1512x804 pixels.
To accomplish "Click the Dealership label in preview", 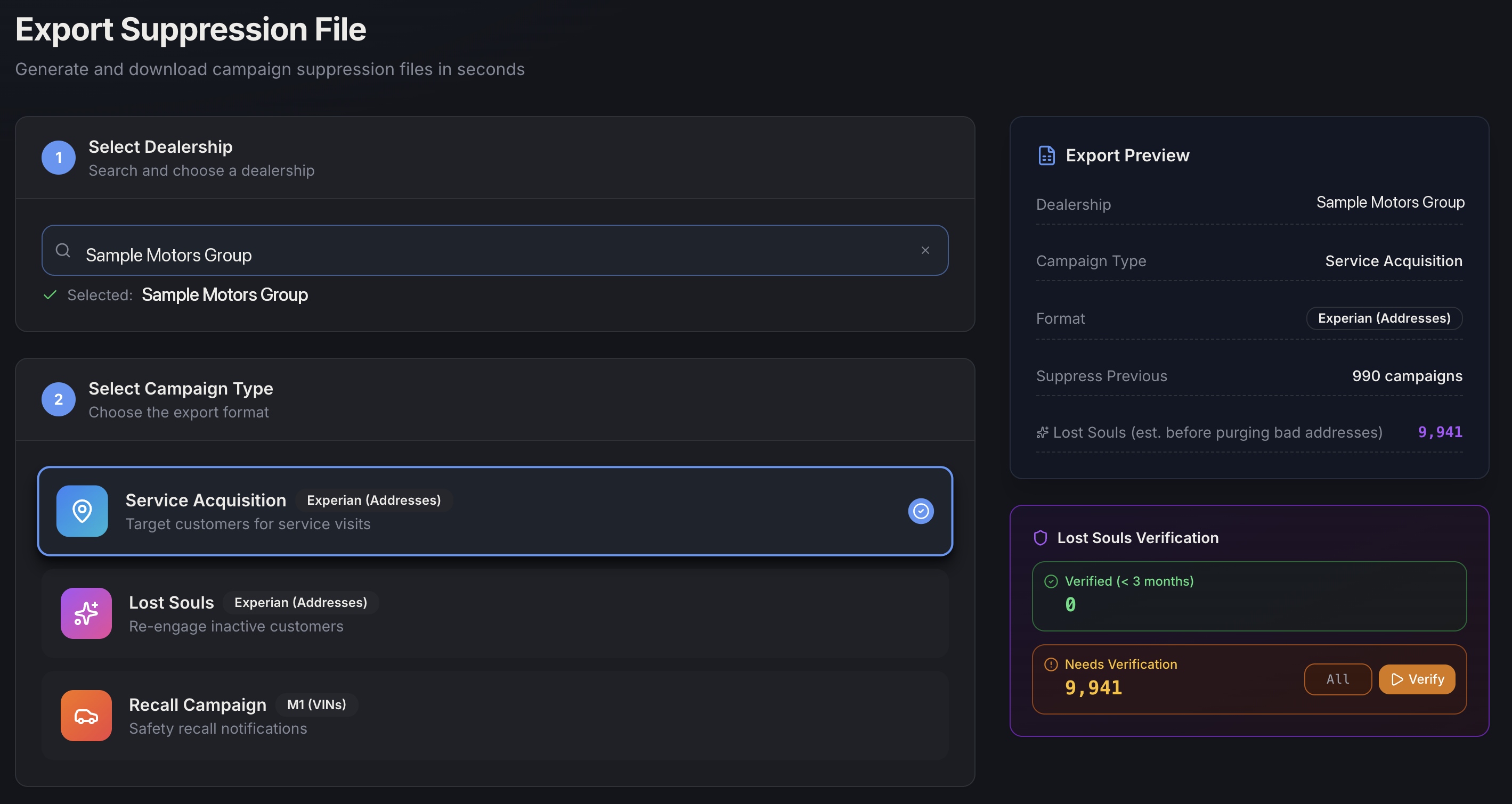I will pyautogui.click(x=1073, y=204).
